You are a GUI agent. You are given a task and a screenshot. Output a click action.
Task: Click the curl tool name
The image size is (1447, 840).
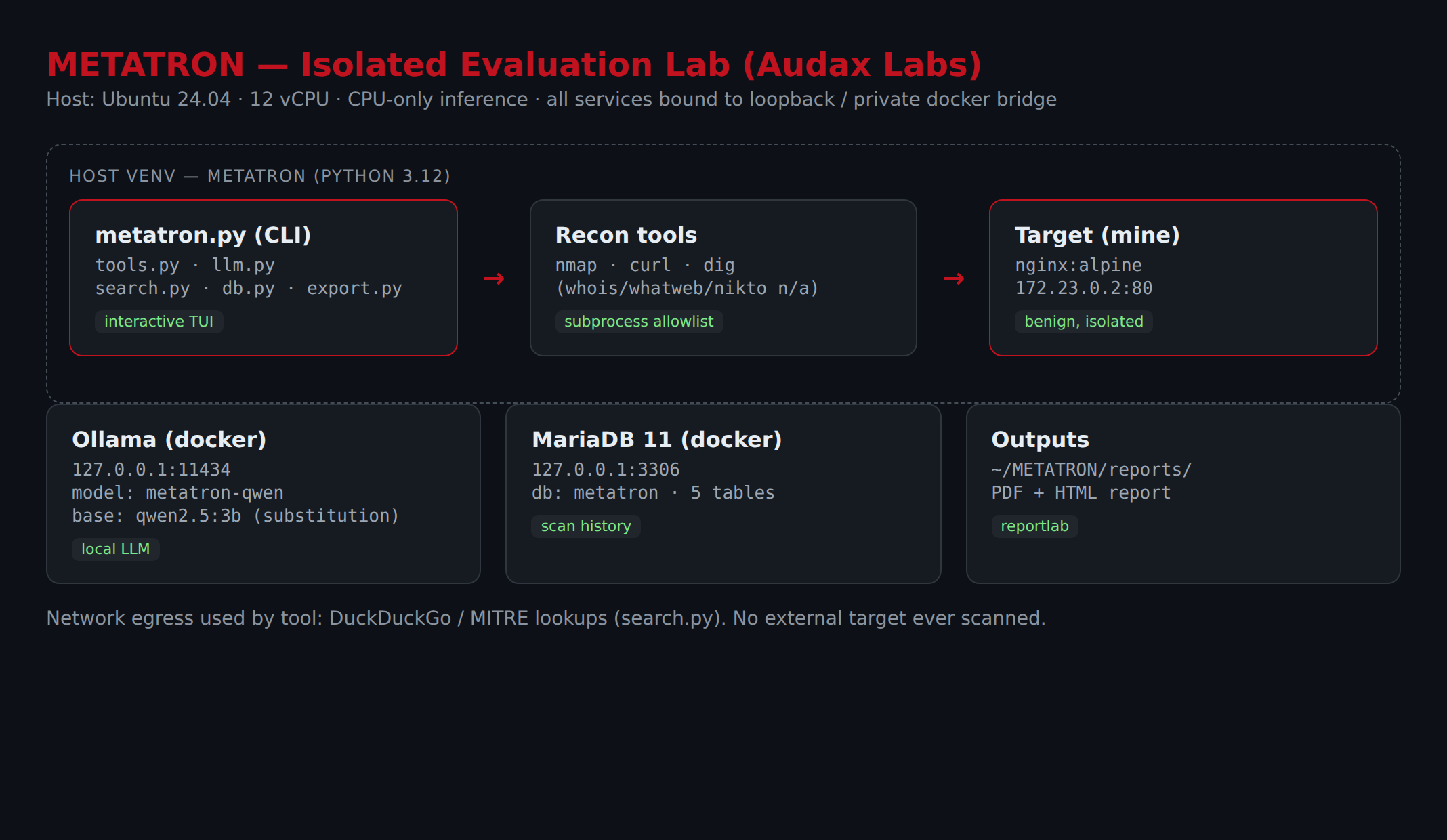[650, 265]
